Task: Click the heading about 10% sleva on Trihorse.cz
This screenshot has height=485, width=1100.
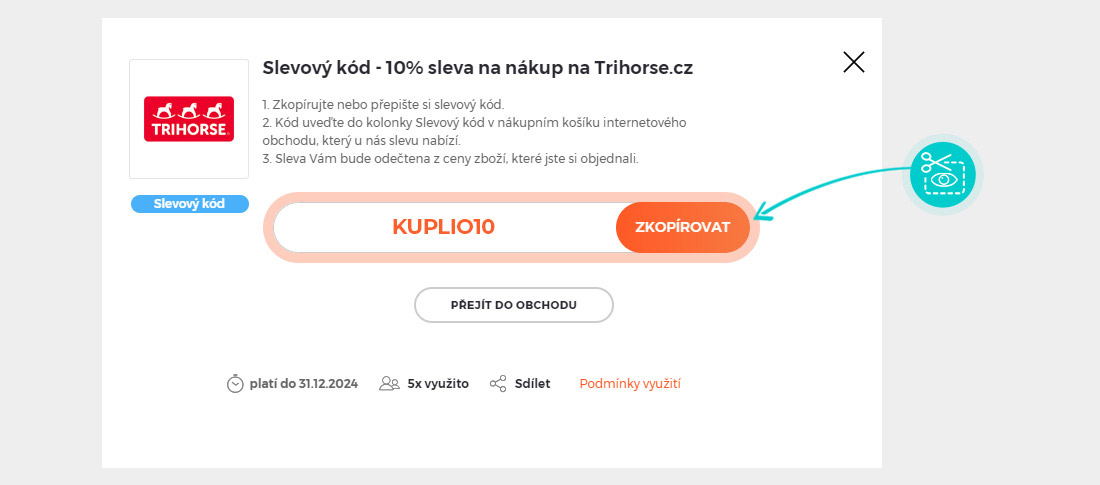Action: pos(477,68)
